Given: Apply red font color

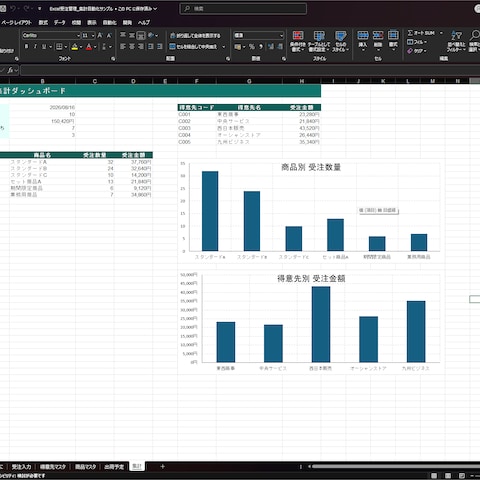Looking at the screenshot, I should (89, 47).
